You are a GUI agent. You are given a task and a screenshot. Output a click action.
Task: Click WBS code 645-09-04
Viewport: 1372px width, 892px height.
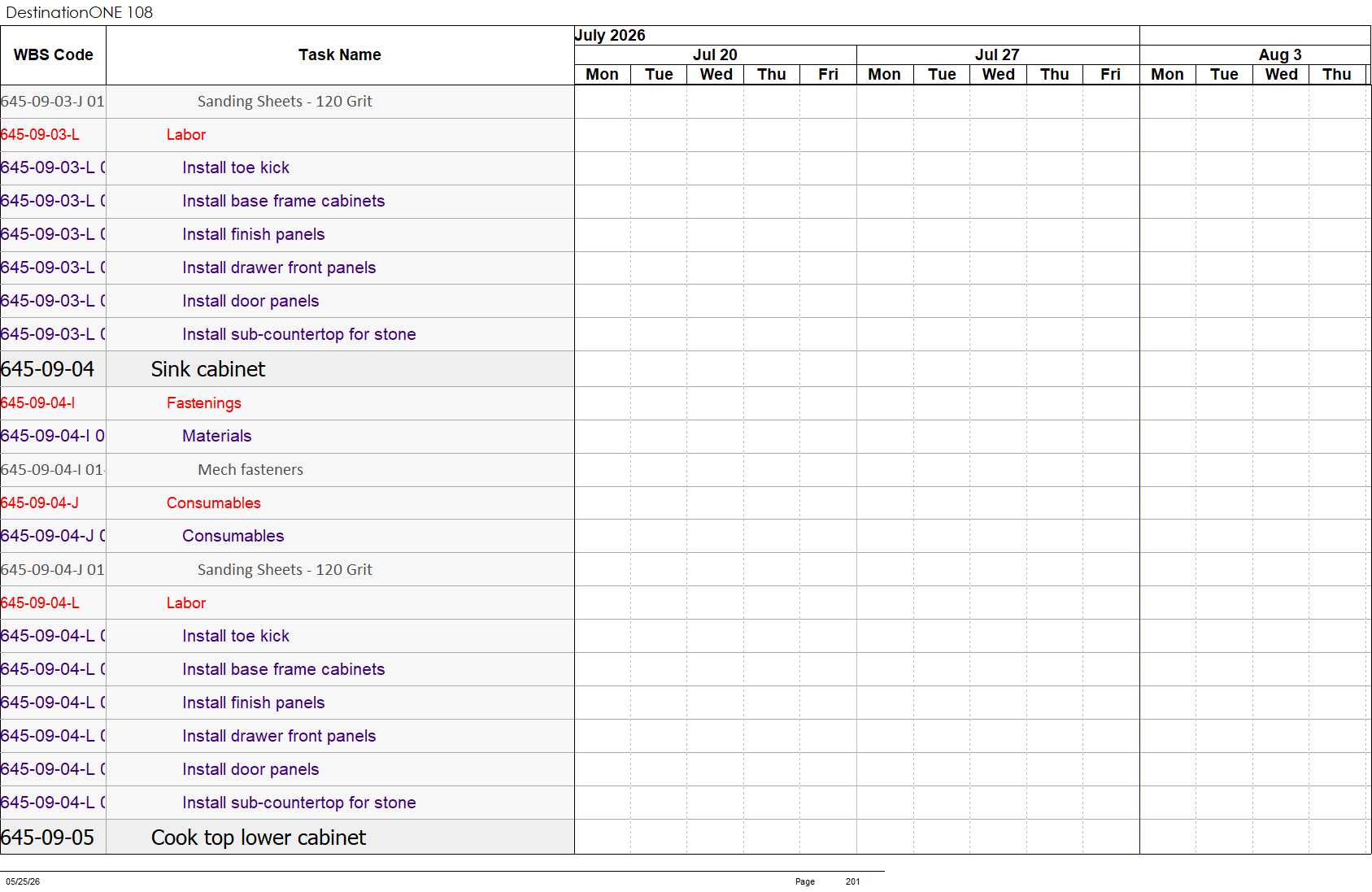pyautogui.click(x=47, y=369)
